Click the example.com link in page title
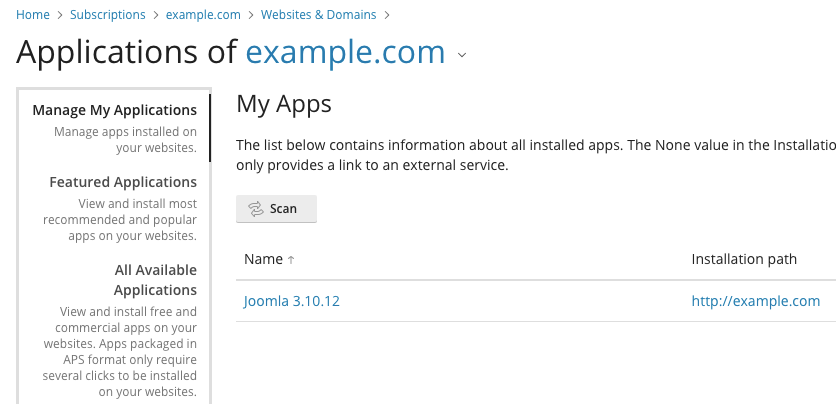 click(345, 52)
